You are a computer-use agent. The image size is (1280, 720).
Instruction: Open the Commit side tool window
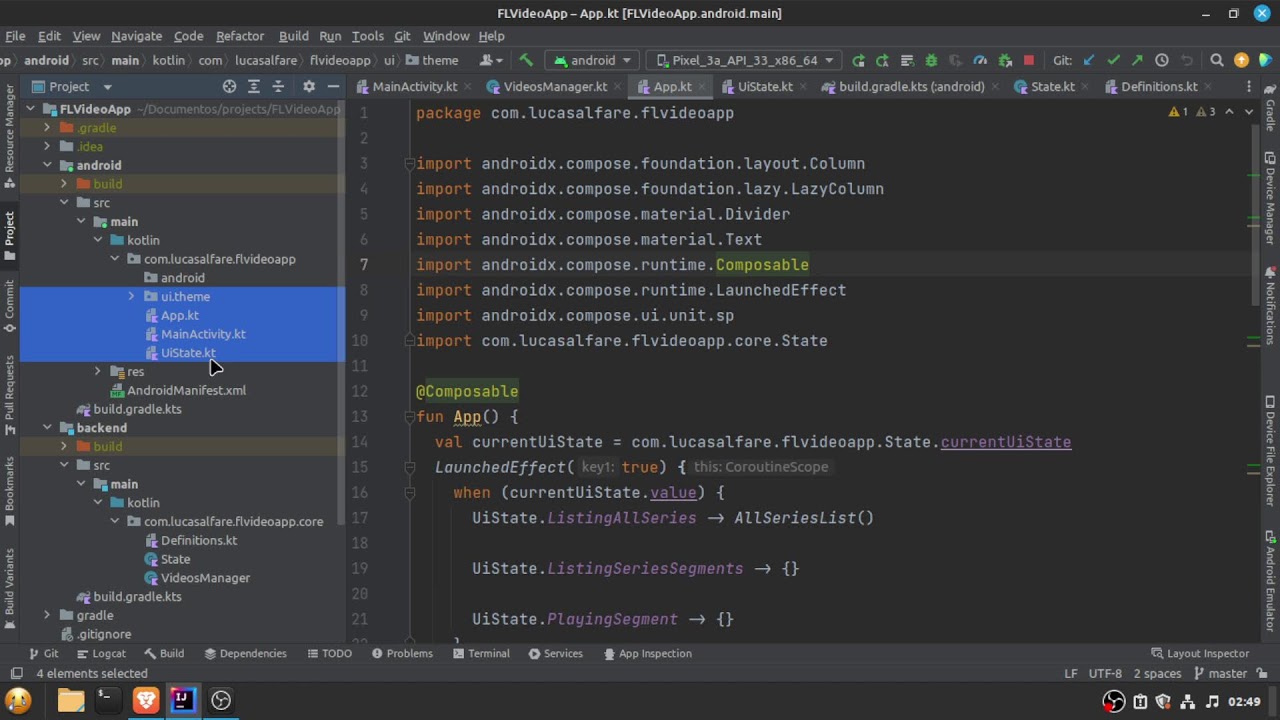click(9, 305)
